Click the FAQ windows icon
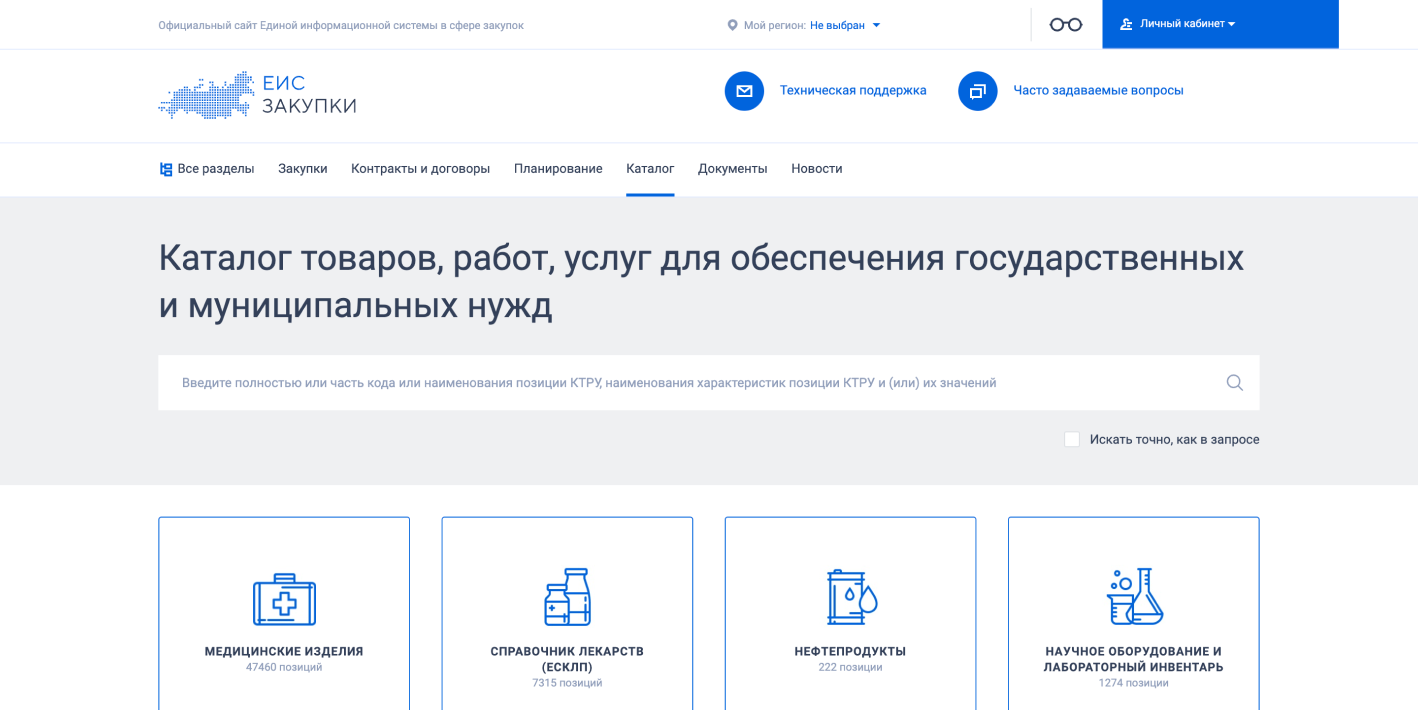 977,91
